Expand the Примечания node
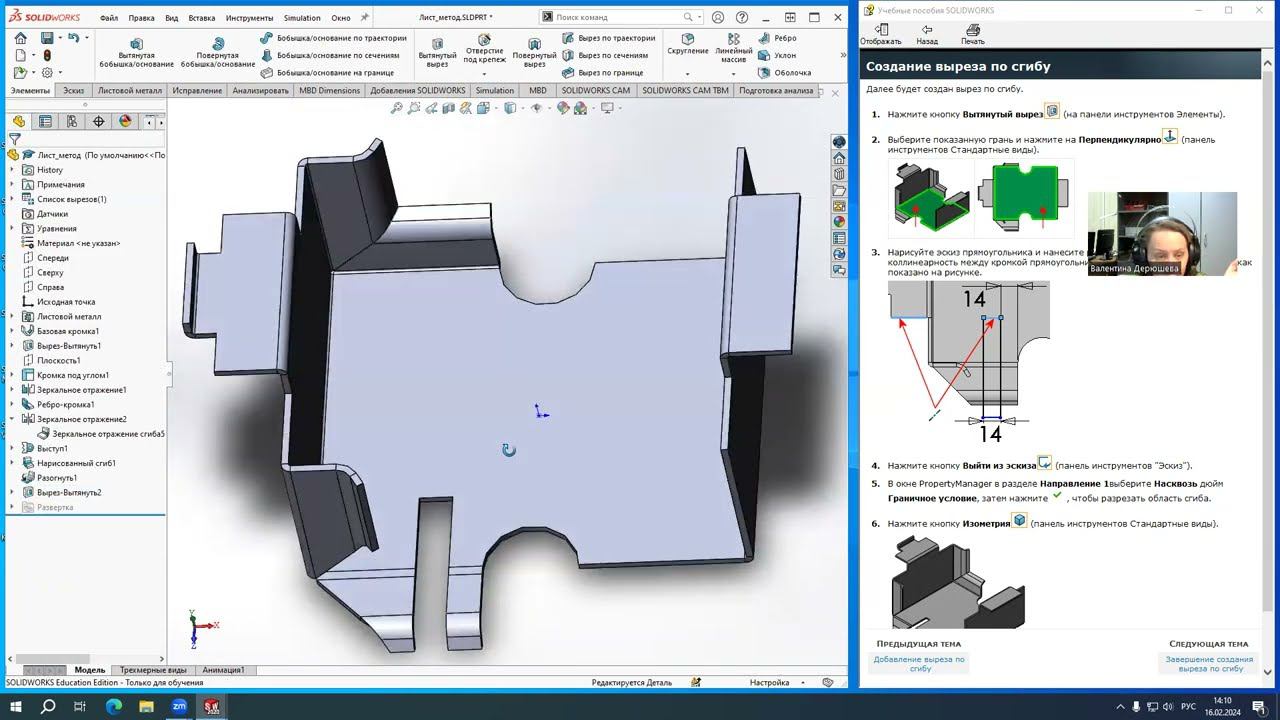Image resolution: width=1280 pixels, height=720 pixels. click(12, 184)
